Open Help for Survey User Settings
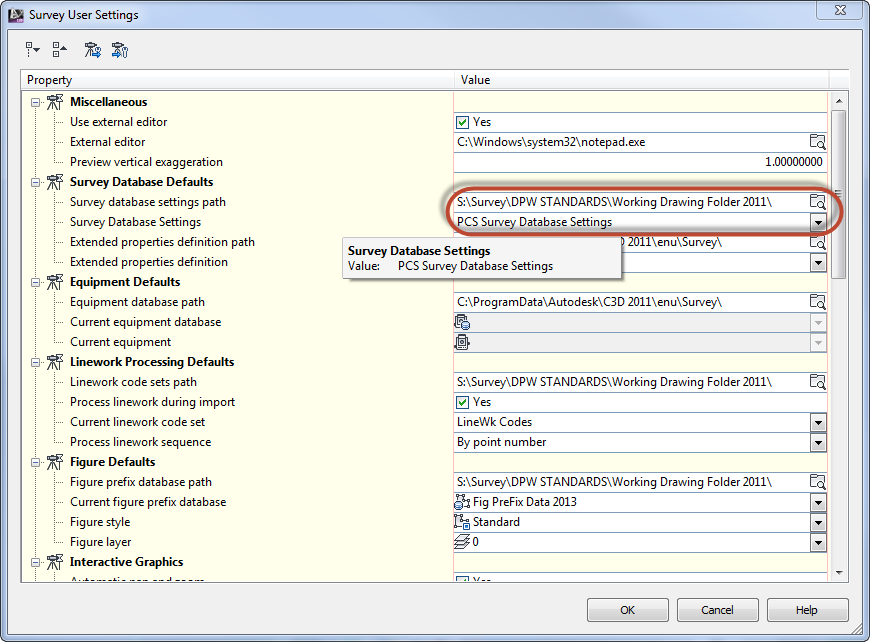Viewport: 870px width, 642px height. point(806,610)
